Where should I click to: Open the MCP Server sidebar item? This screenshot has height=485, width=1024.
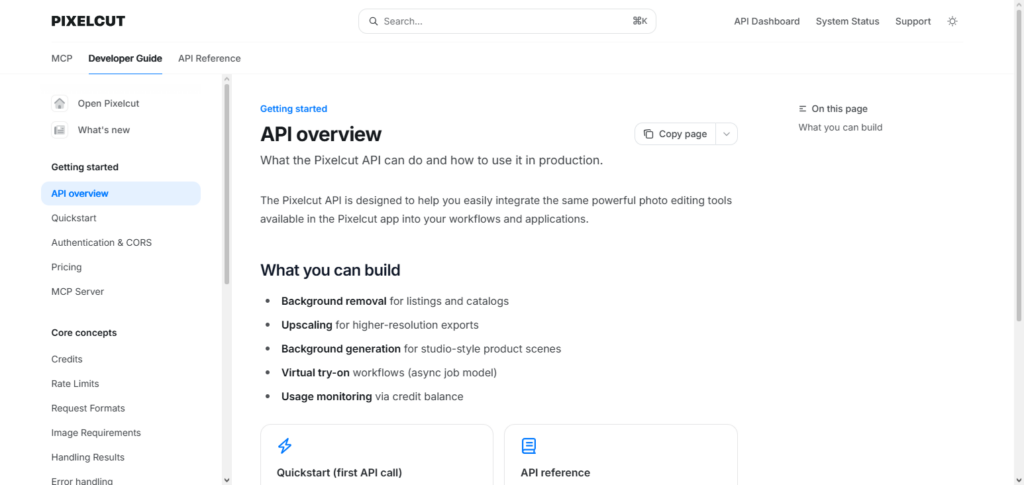78,291
